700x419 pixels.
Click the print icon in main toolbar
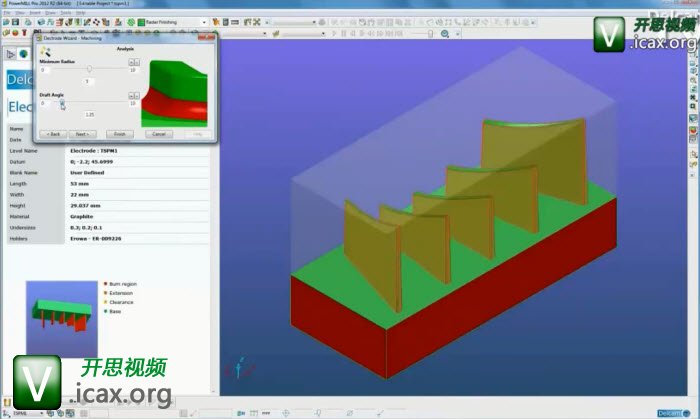click(x=28, y=22)
